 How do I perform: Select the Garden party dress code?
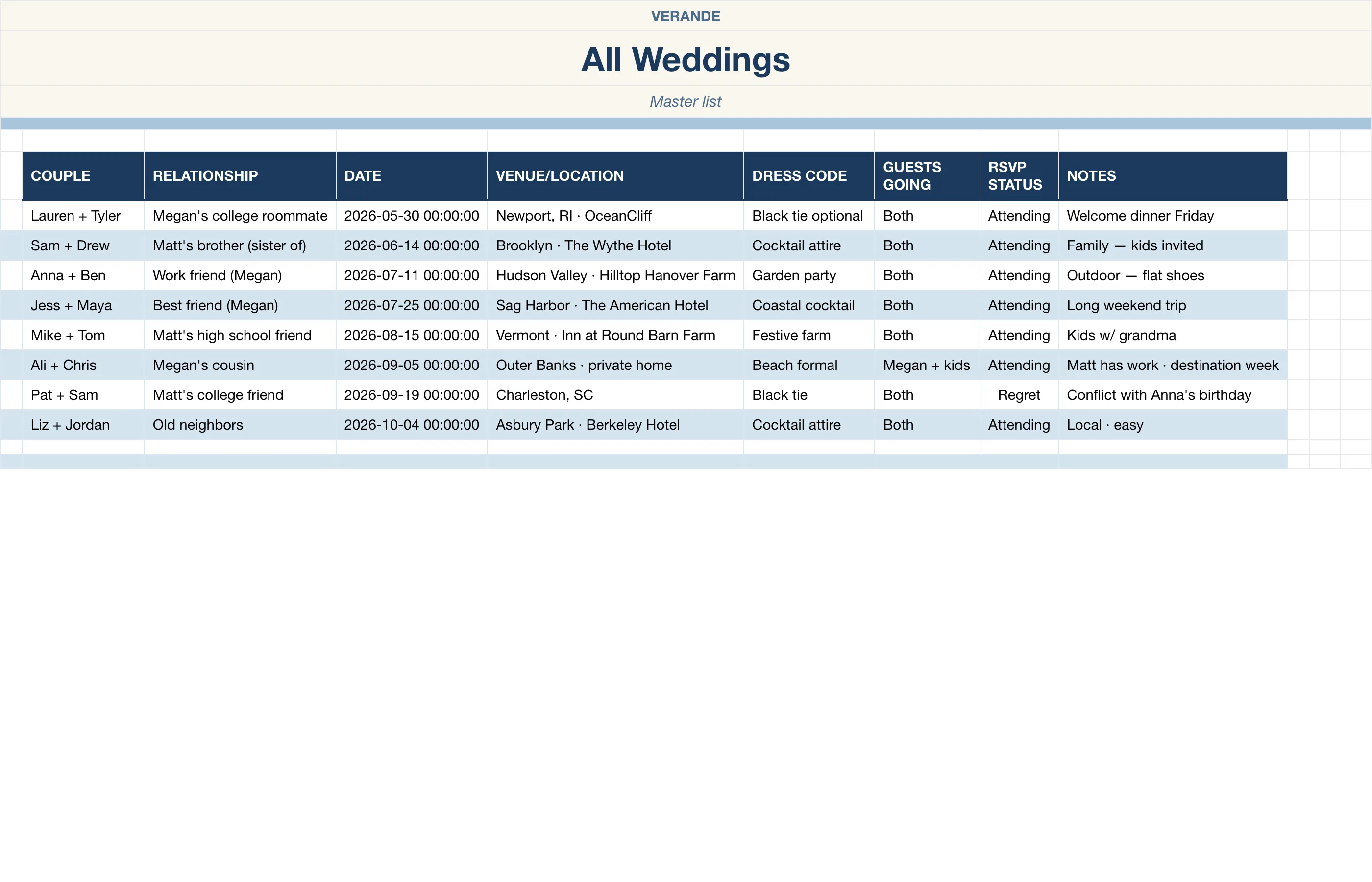(x=809, y=275)
